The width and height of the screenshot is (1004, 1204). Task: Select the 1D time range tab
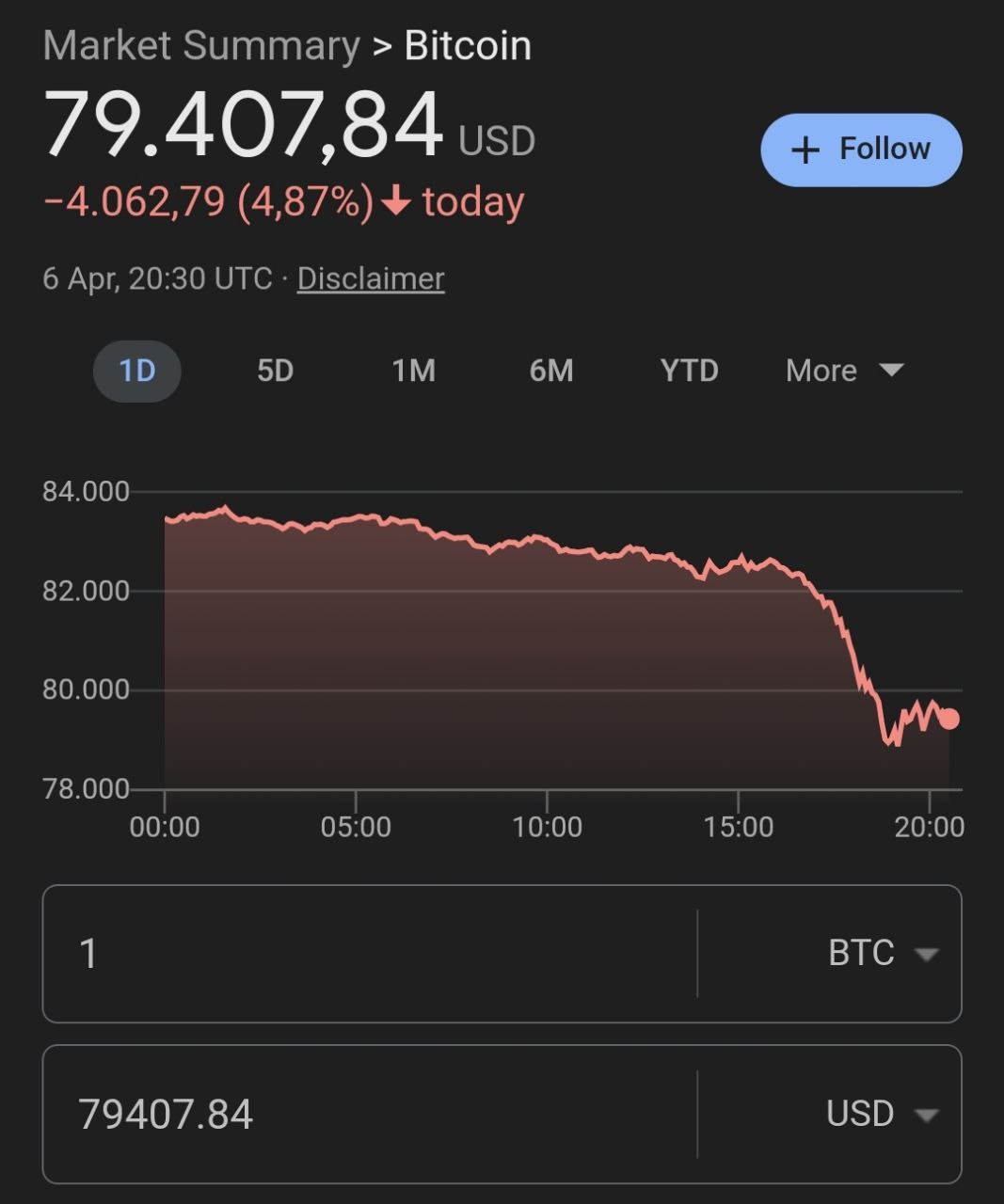click(137, 371)
